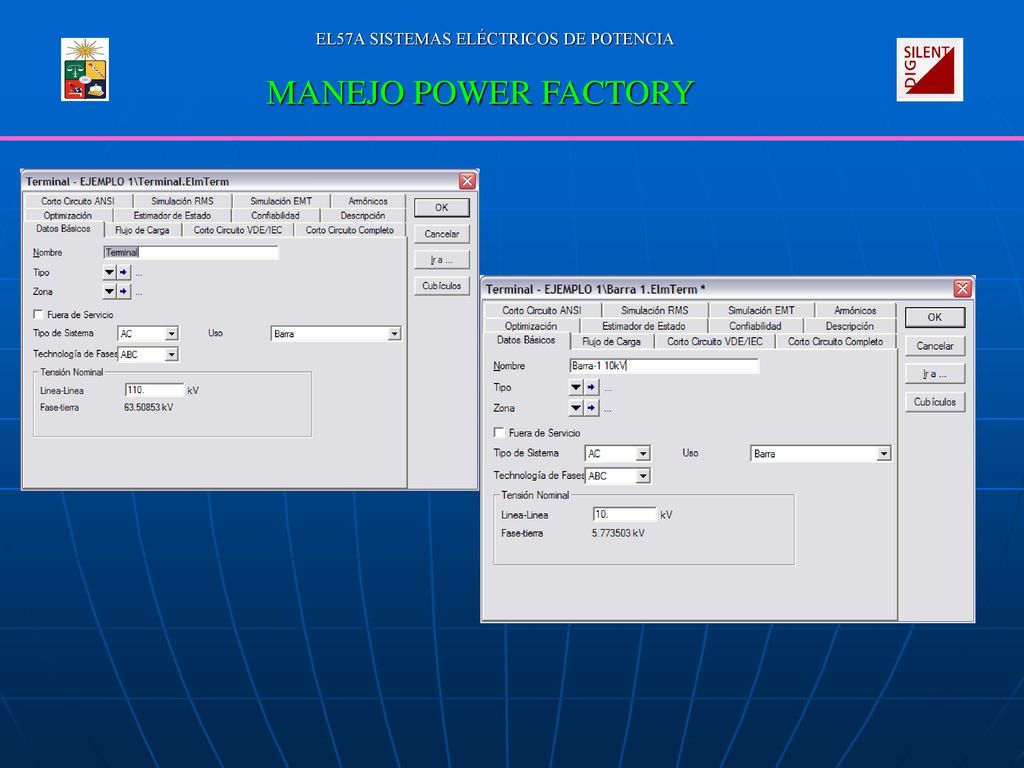Expand Technología de Fases dropdown in Terminal.ElmTerm dialog
1024x768 pixels.
tap(171, 355)
